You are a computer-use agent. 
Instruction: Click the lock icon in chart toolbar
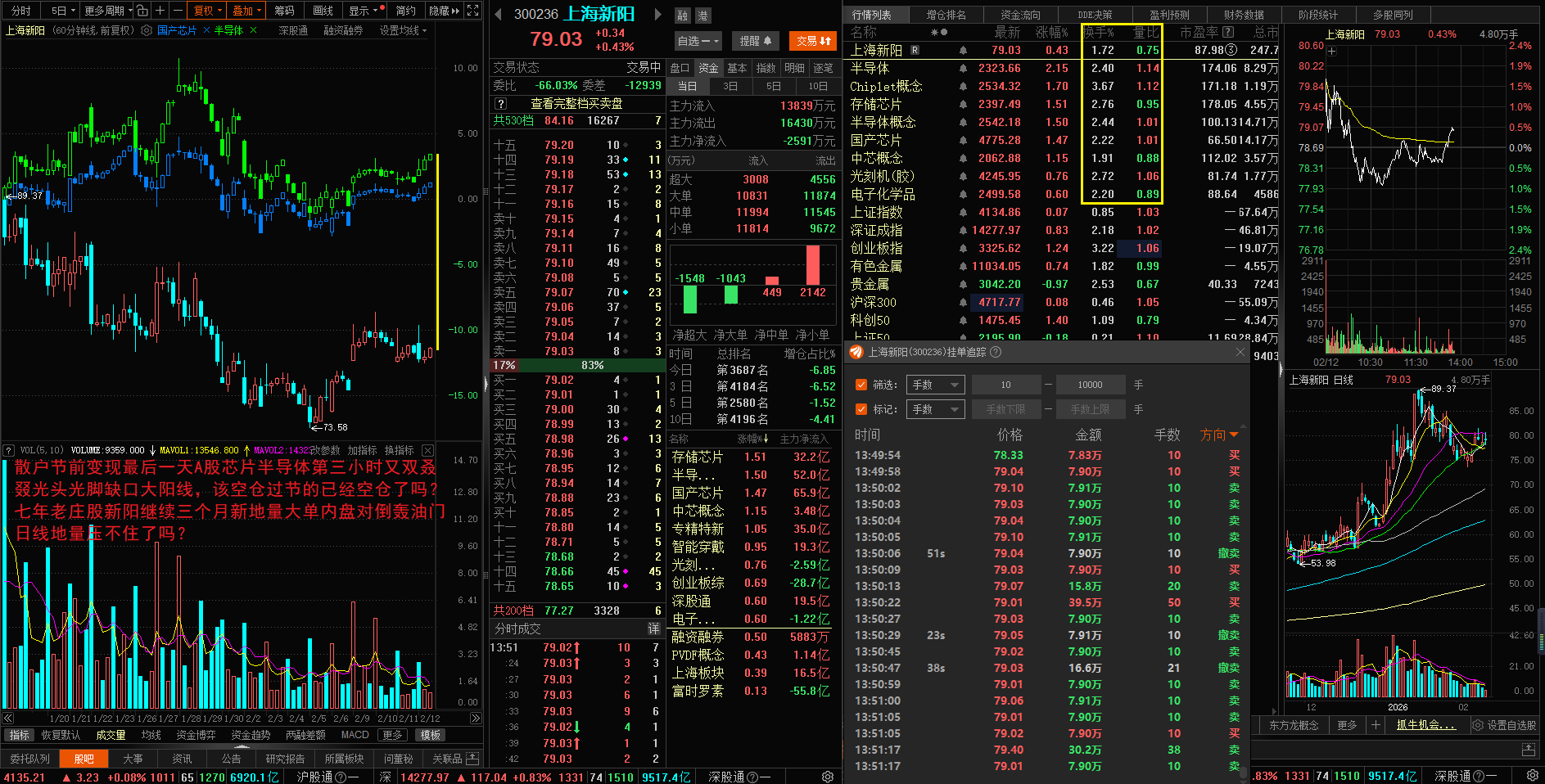(142, 11)
